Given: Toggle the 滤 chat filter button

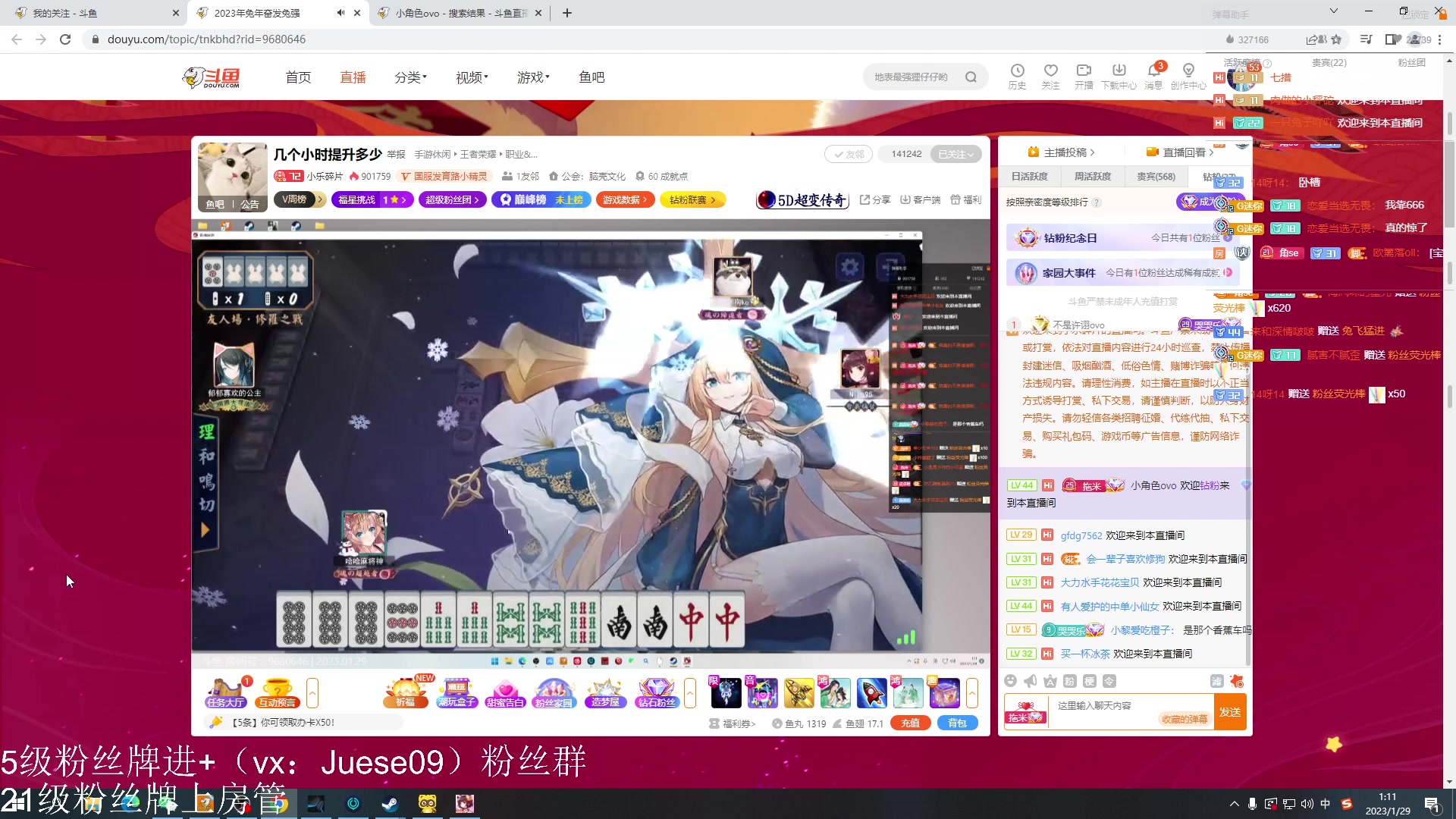Looking at the screenshot, I should [x=1216, y=681].
